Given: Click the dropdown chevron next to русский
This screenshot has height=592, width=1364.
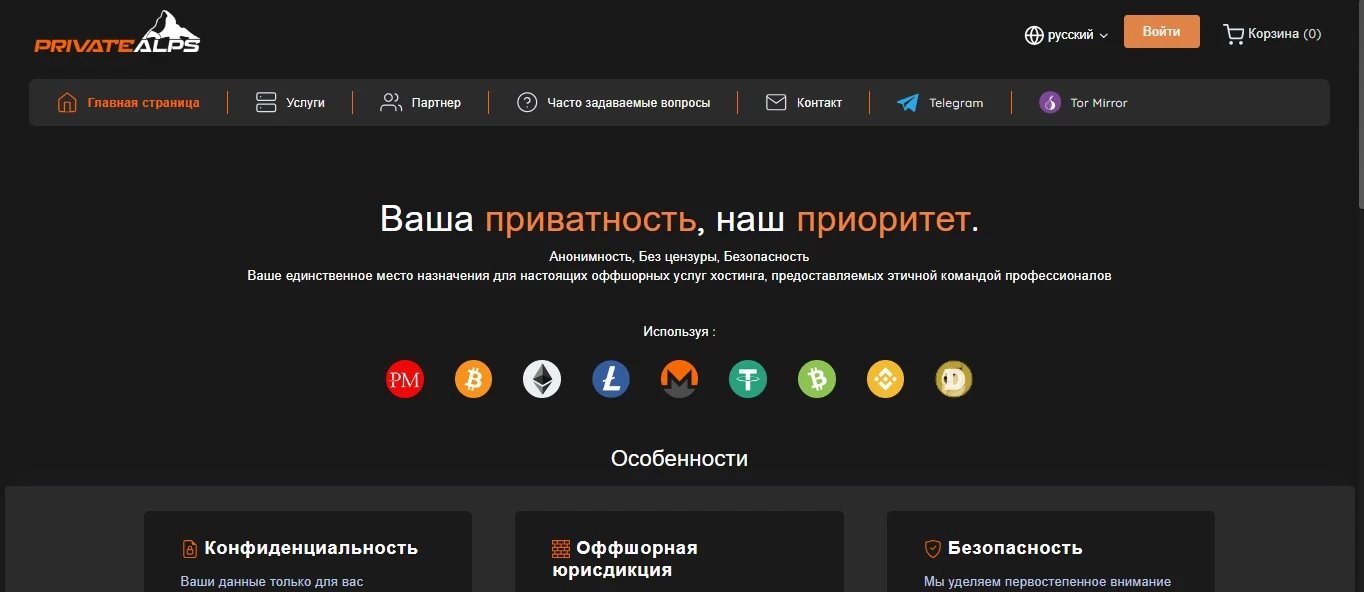Looking at the screenshot, I should coord(1104,36).
